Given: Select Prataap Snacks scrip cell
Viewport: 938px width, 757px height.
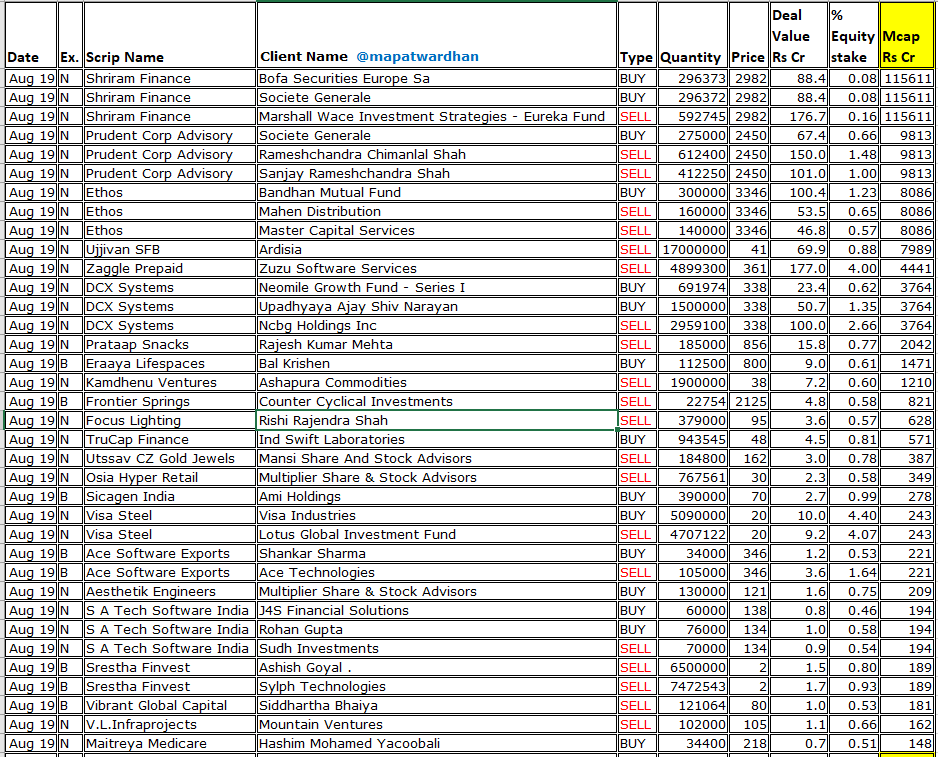Looking at the screenshot, I should click(x=170, y=345).
